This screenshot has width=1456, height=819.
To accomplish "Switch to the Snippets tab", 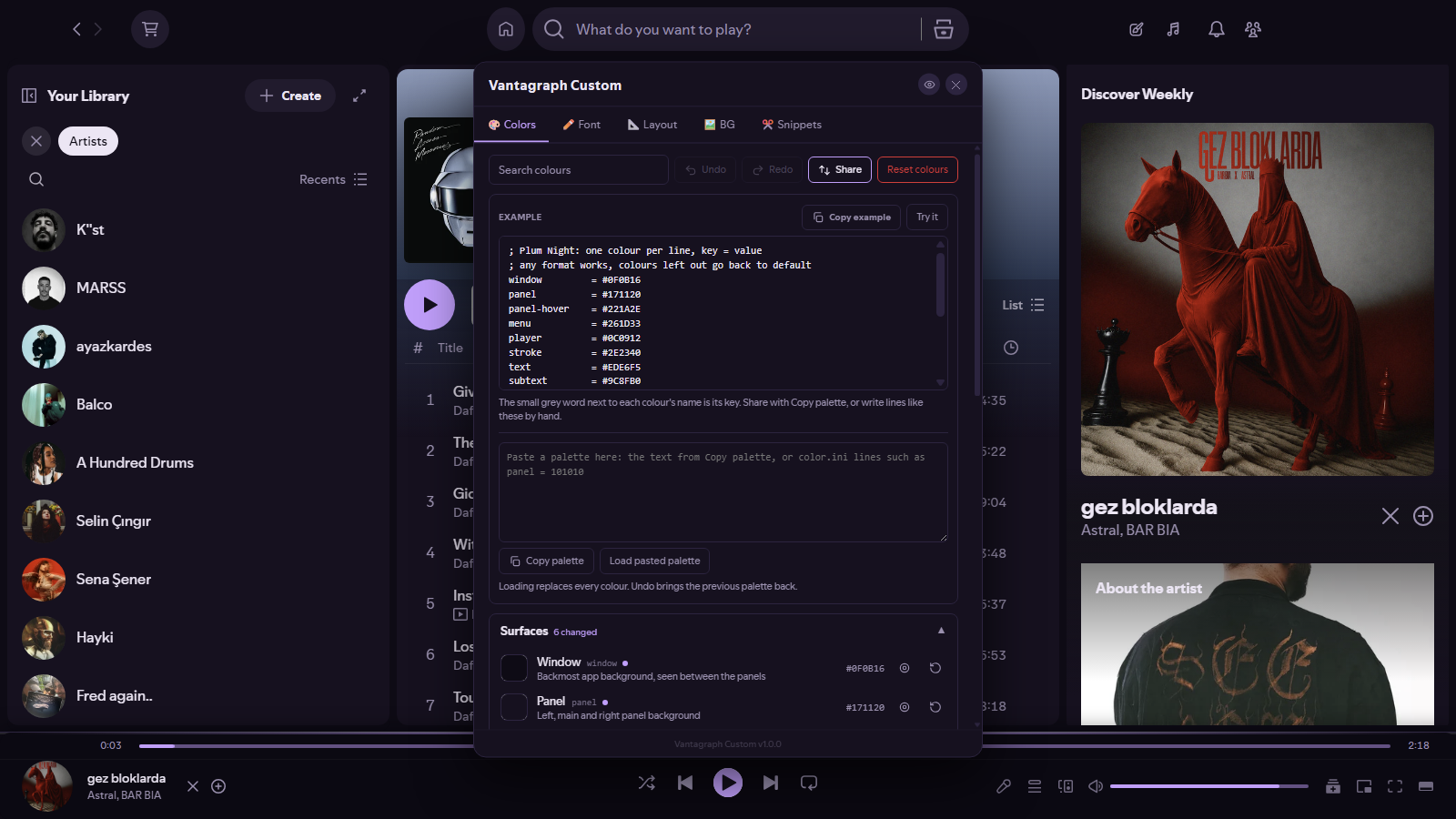I will pos(792,125).
